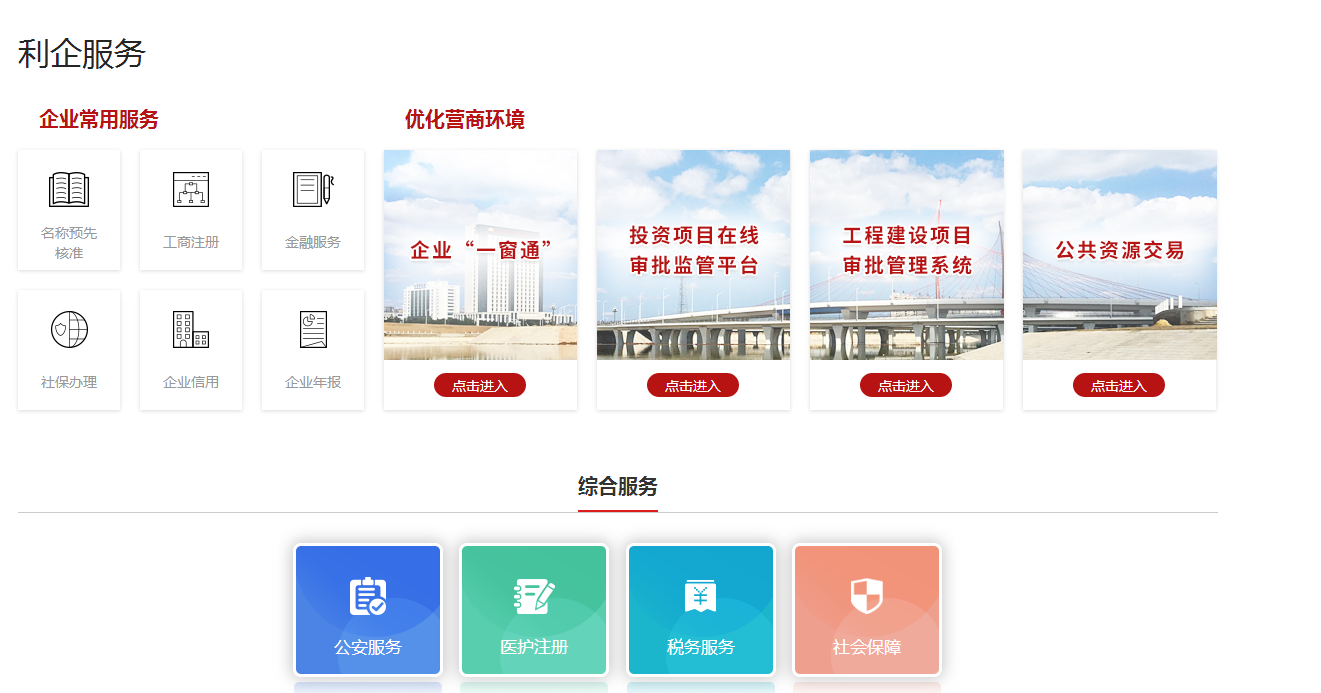
Task: Click the 社保办理 label text
Action: [69, 382]
